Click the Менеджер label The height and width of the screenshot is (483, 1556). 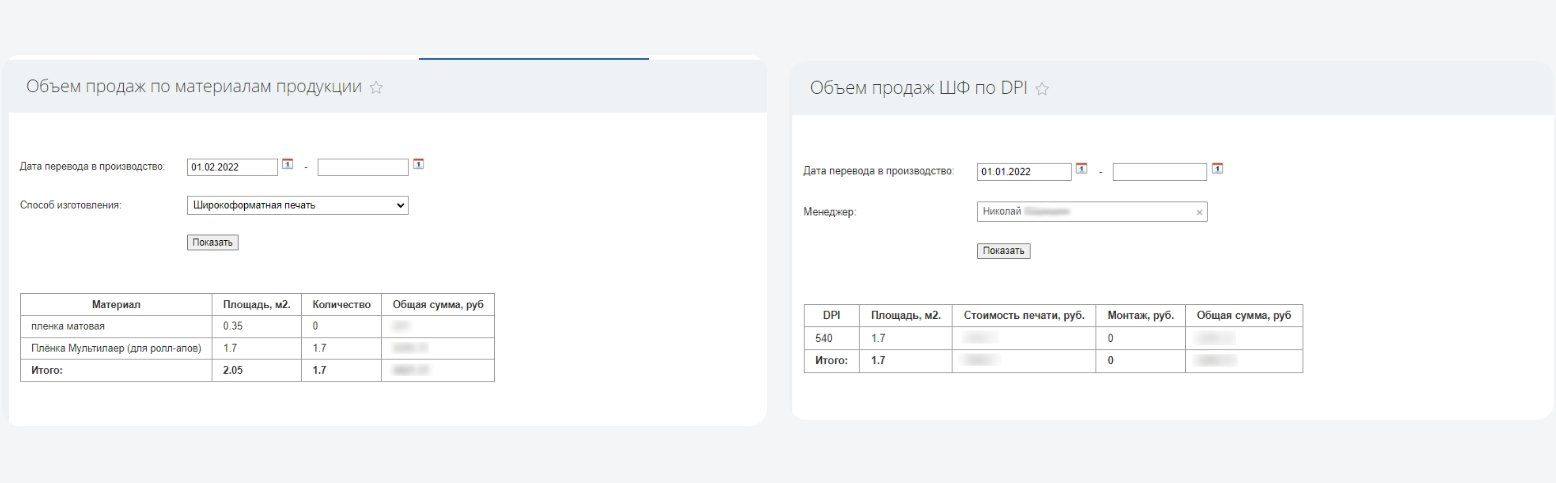830,212
